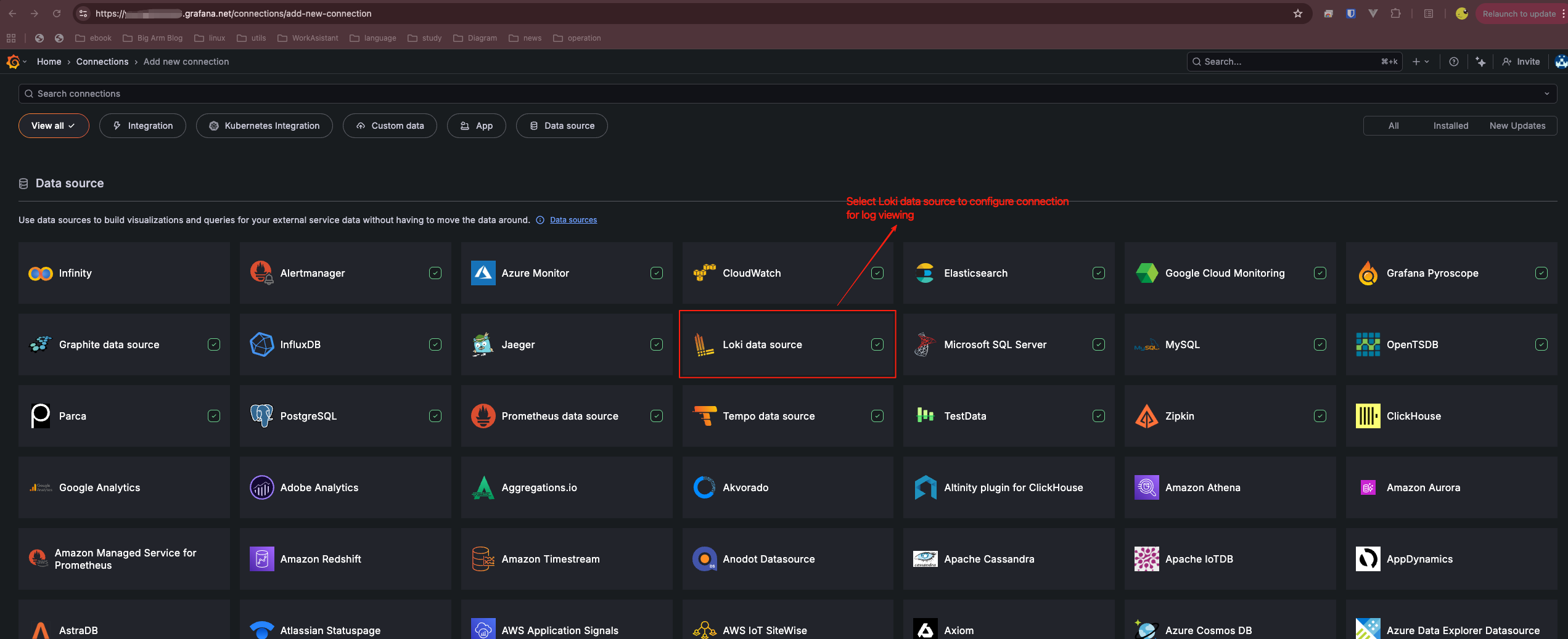
Task: Click the PostgreSQL elephant icon
Action: [x=261, y=417]
